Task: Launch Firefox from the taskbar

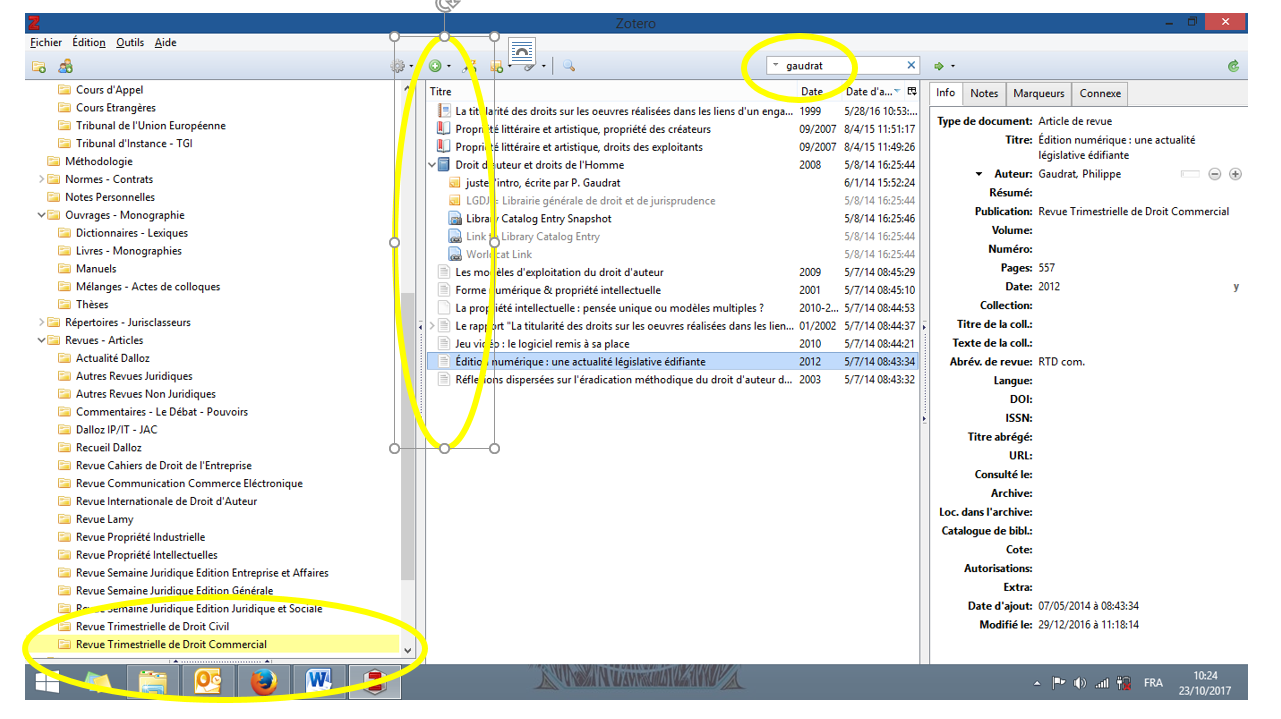Action: (264, 682)
